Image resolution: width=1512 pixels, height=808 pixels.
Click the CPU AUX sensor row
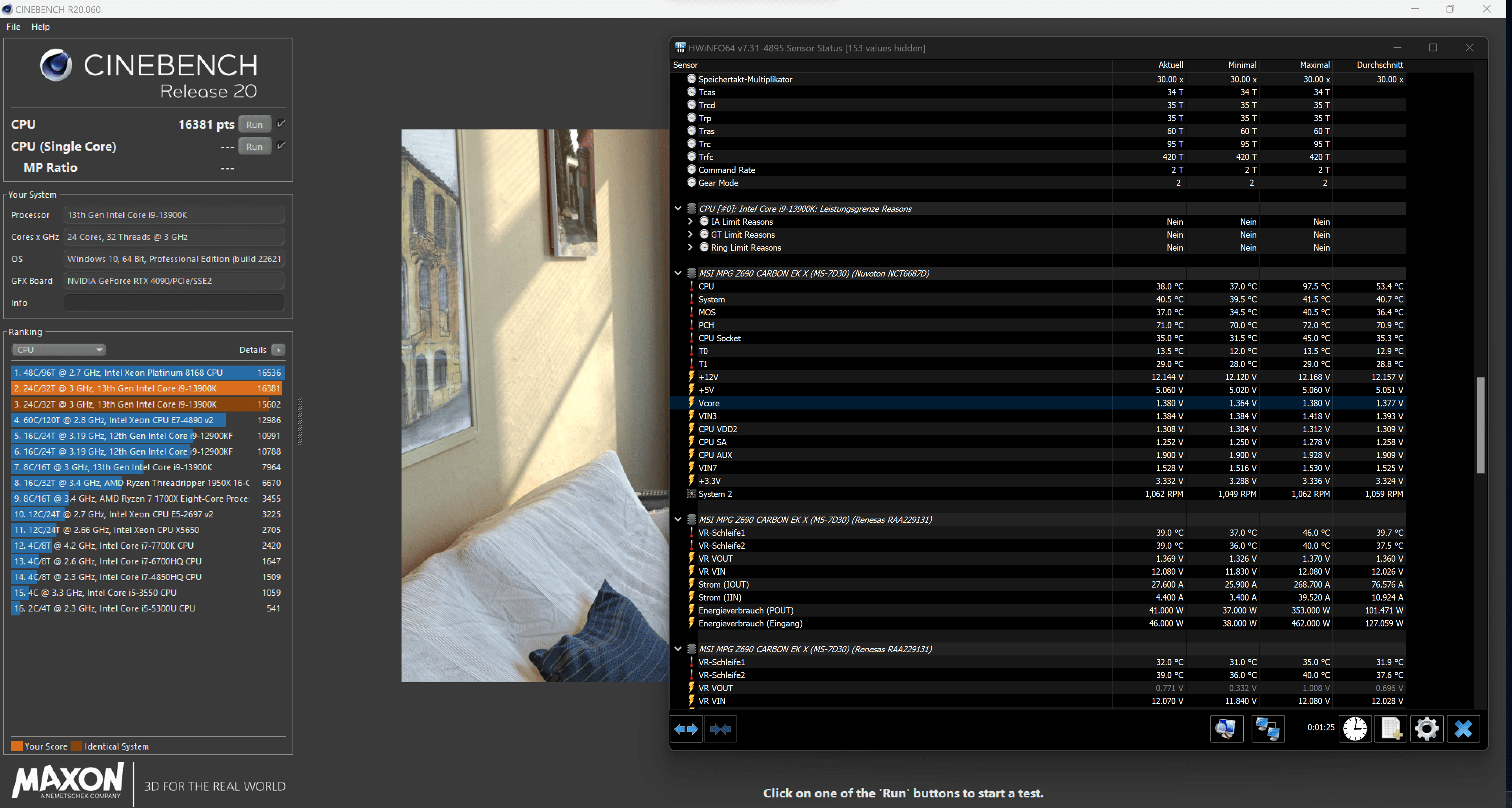coord(1038,455)
